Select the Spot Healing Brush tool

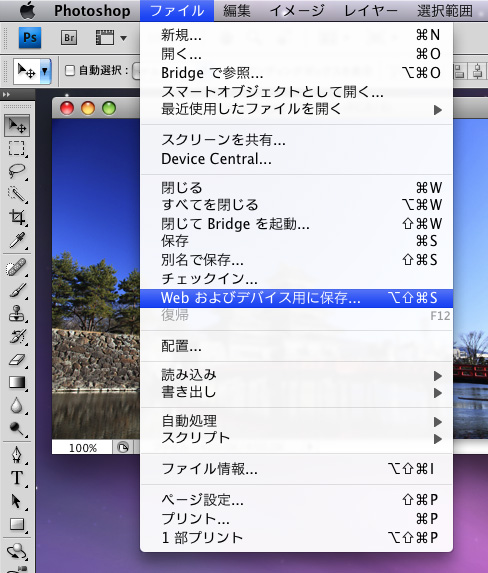(x=17, y=267)
